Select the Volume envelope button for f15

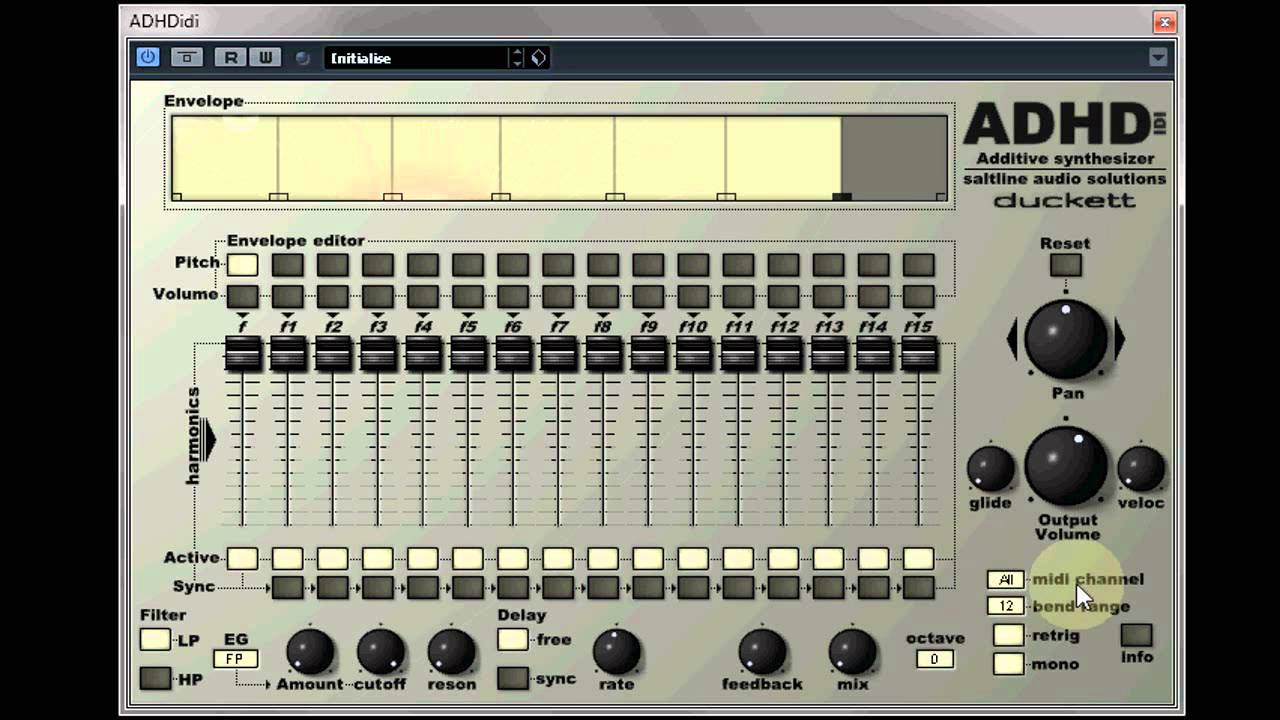[918, 296]
